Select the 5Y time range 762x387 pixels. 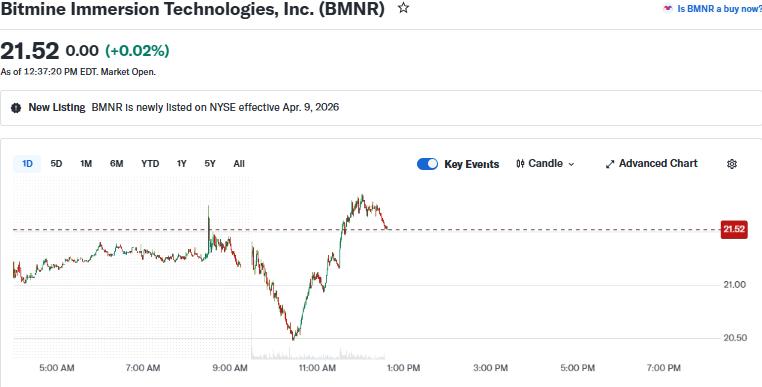coord(210,164)
